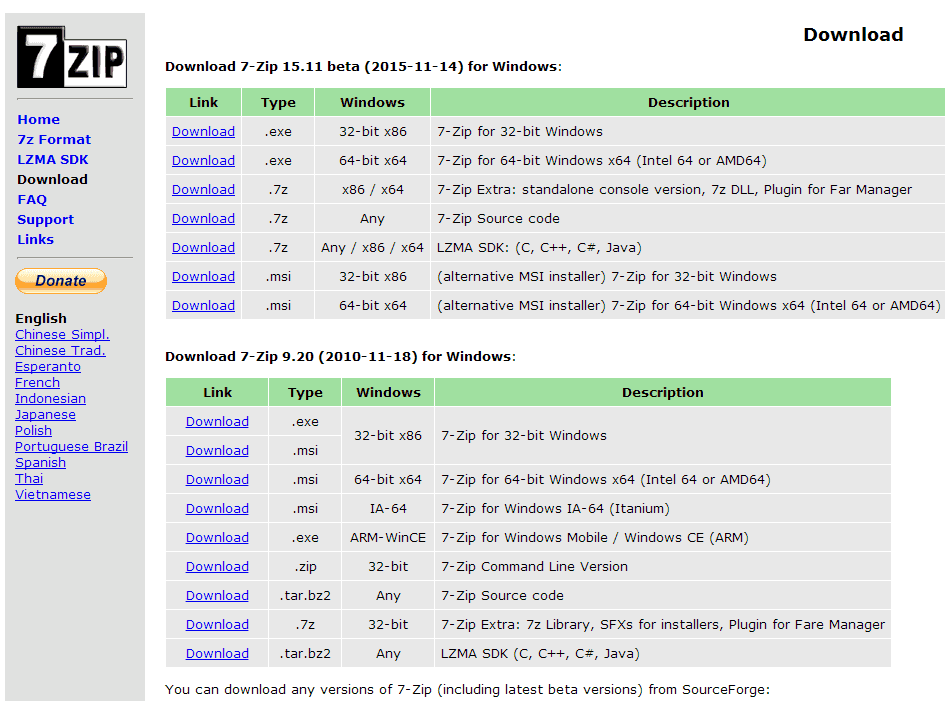The height and width of the screenshot is (701, 945).
Task: Download 9.20 LZMA SDK .tar.bz2
Action: pyautogui.click(x=218, y=653)
